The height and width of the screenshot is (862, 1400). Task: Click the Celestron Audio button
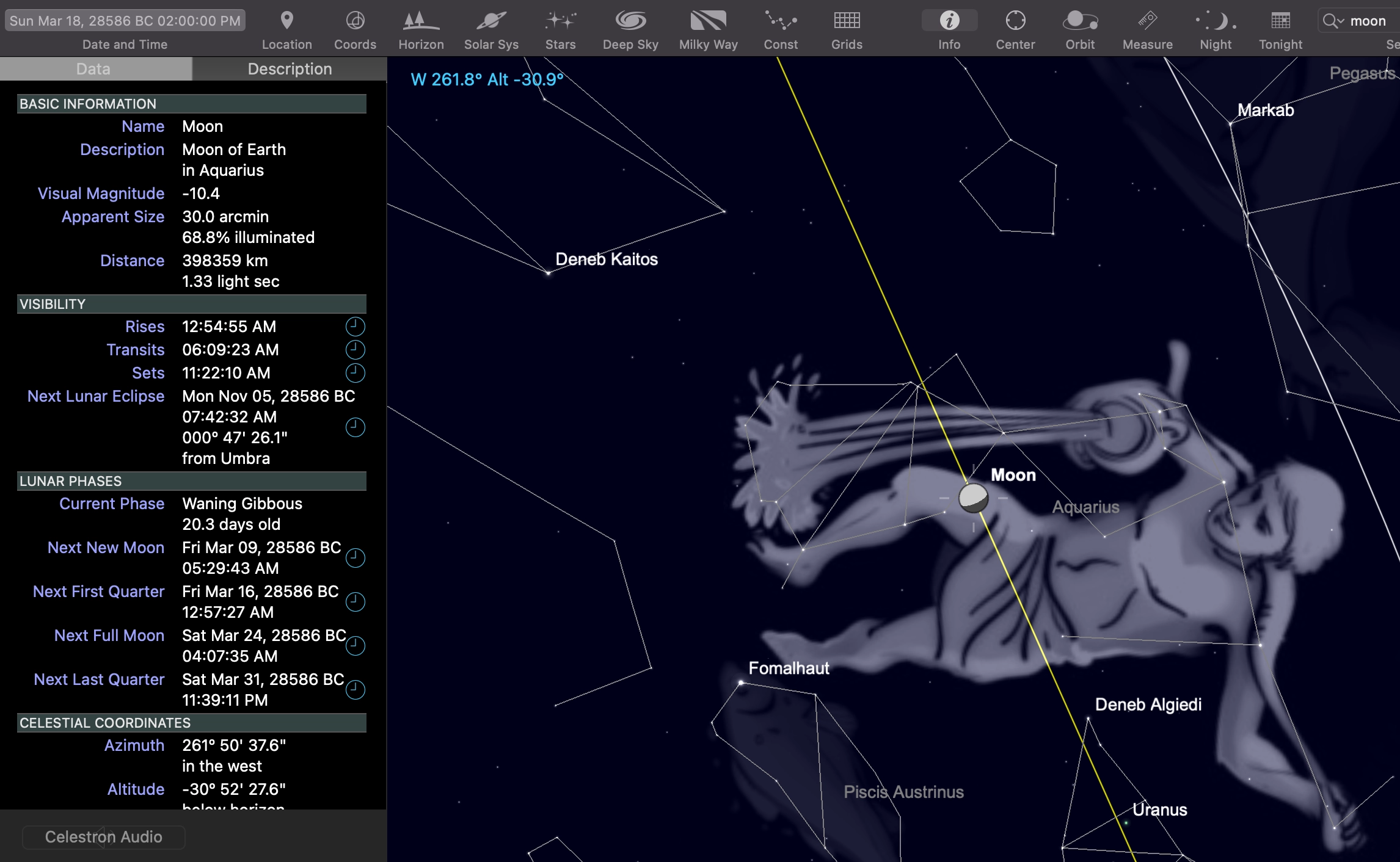click(x=103, y=837)
